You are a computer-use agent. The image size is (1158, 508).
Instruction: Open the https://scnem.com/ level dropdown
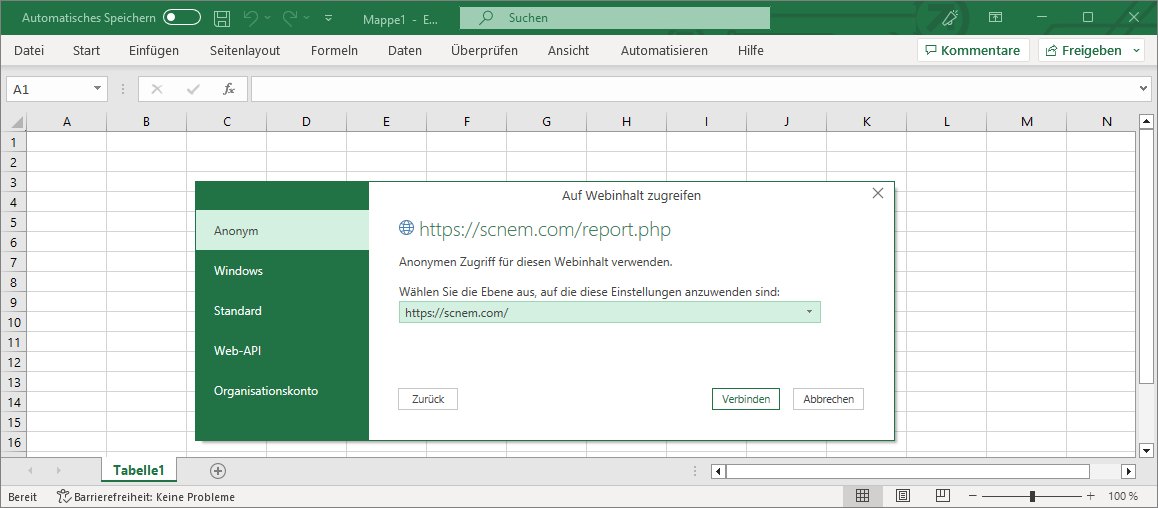610,312
